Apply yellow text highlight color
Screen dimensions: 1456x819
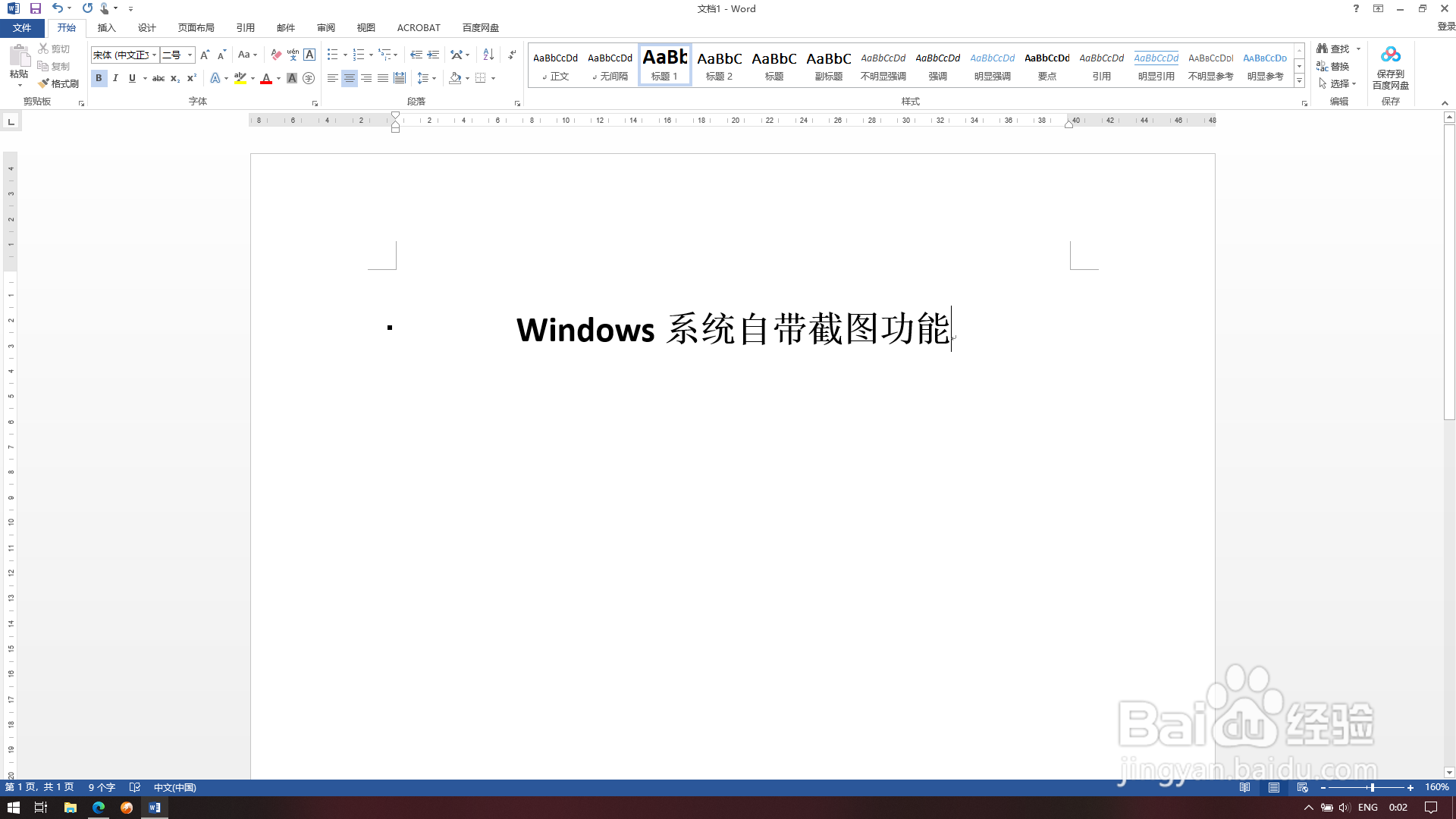[x=240, y=78]
